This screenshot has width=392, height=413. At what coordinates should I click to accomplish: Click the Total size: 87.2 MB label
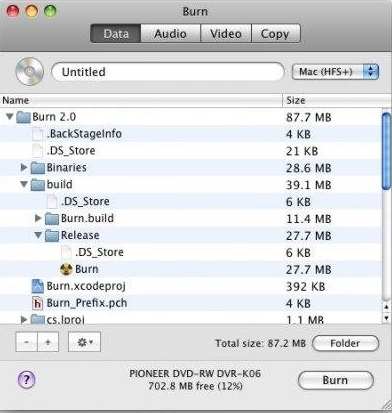(260, 343)
